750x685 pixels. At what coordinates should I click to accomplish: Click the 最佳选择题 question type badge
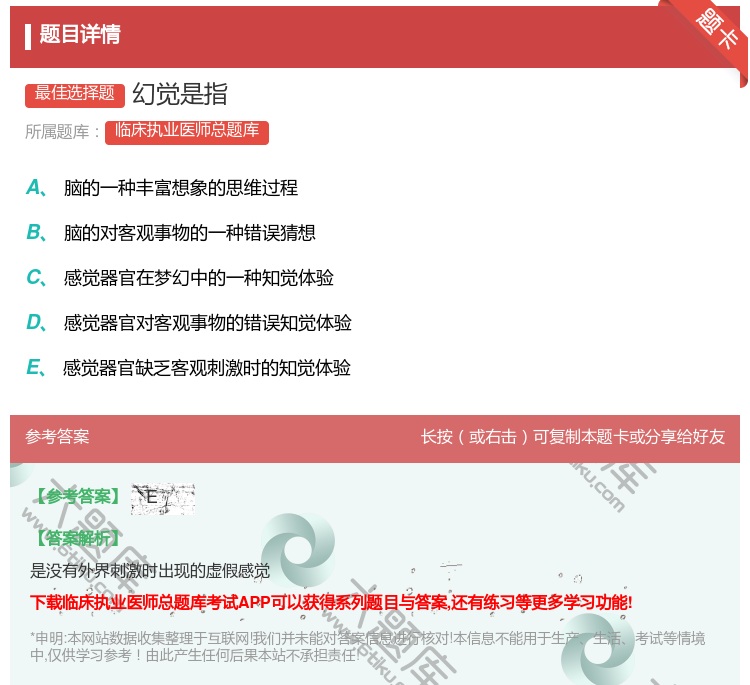point(75,94)
